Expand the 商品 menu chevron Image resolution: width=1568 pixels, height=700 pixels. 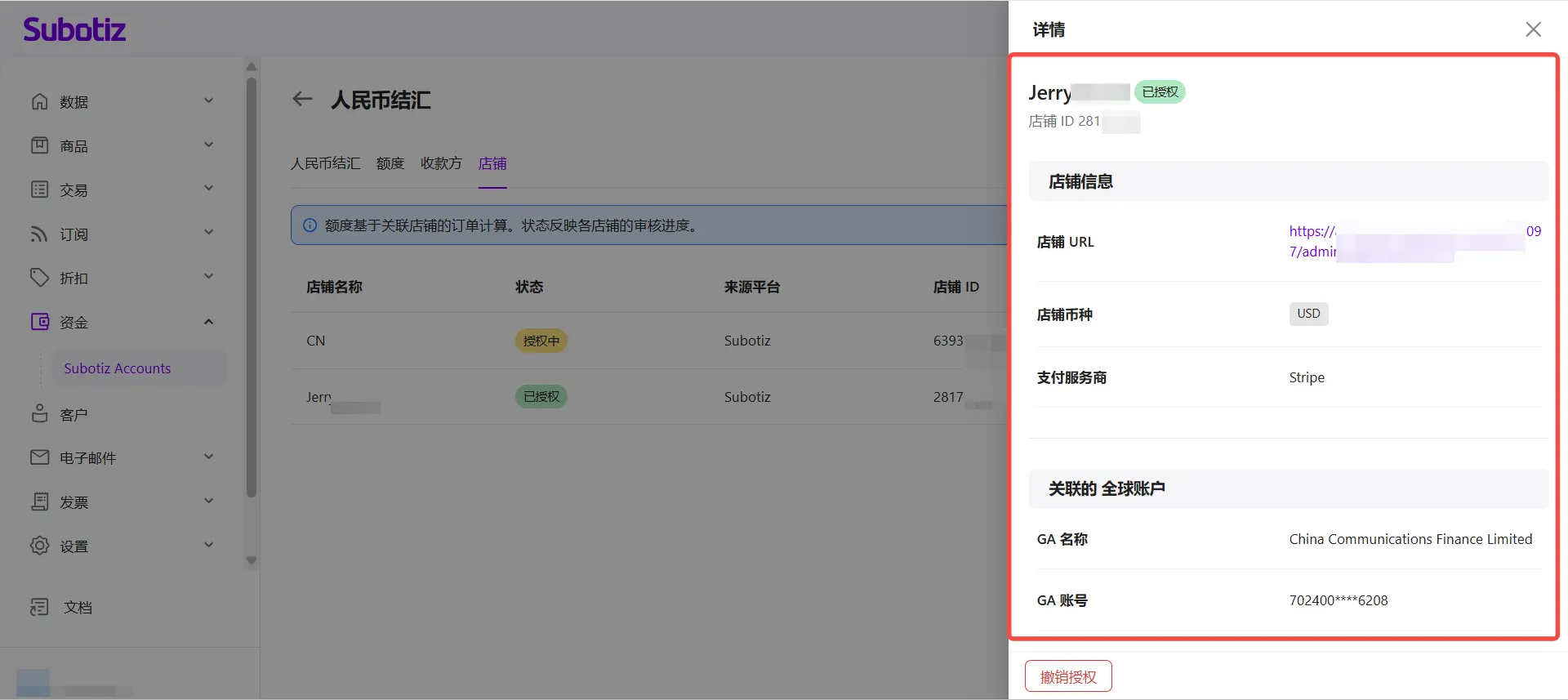208,145
